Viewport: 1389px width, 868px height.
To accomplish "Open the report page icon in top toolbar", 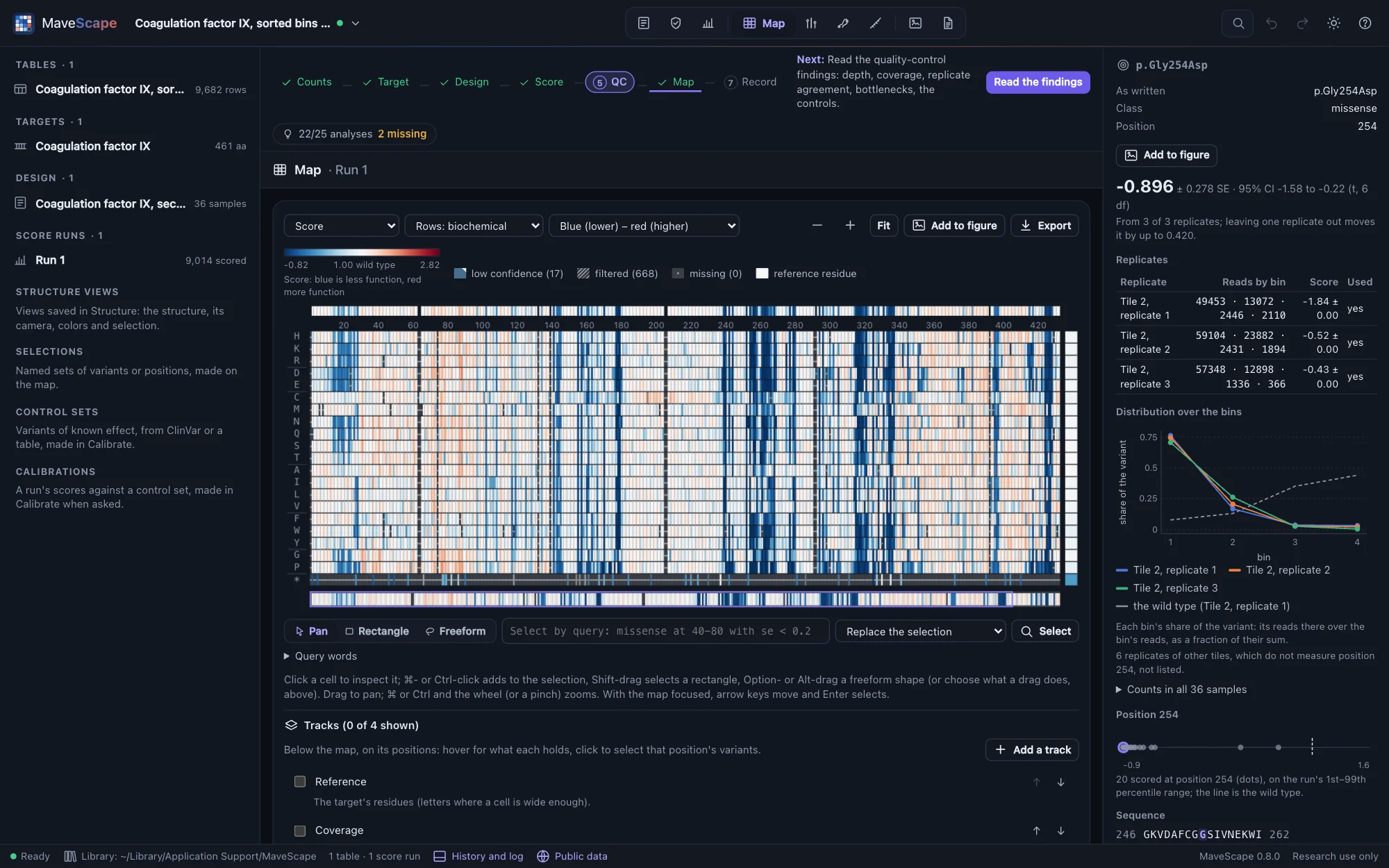I will [x=948, y=23].
